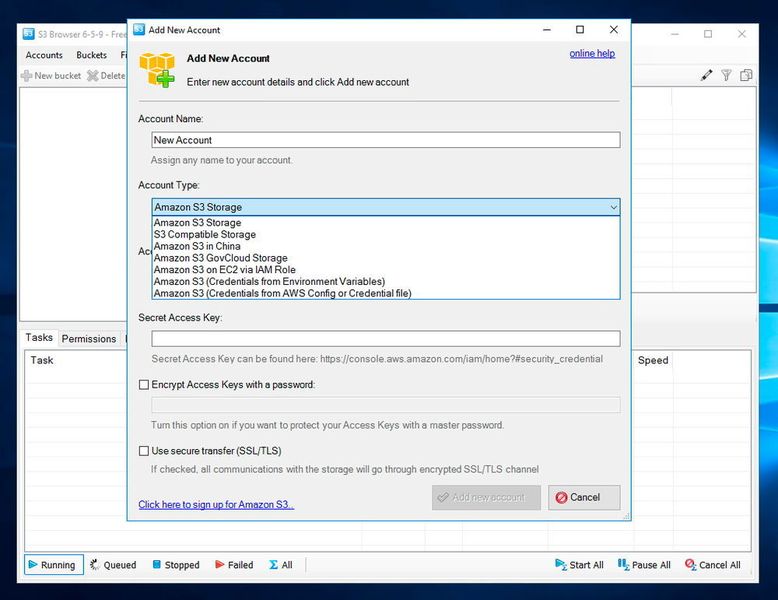Select Credentials from AWS Config or Credential file
The height and width of the screenshot is (600, 778).
pos(386,293)
